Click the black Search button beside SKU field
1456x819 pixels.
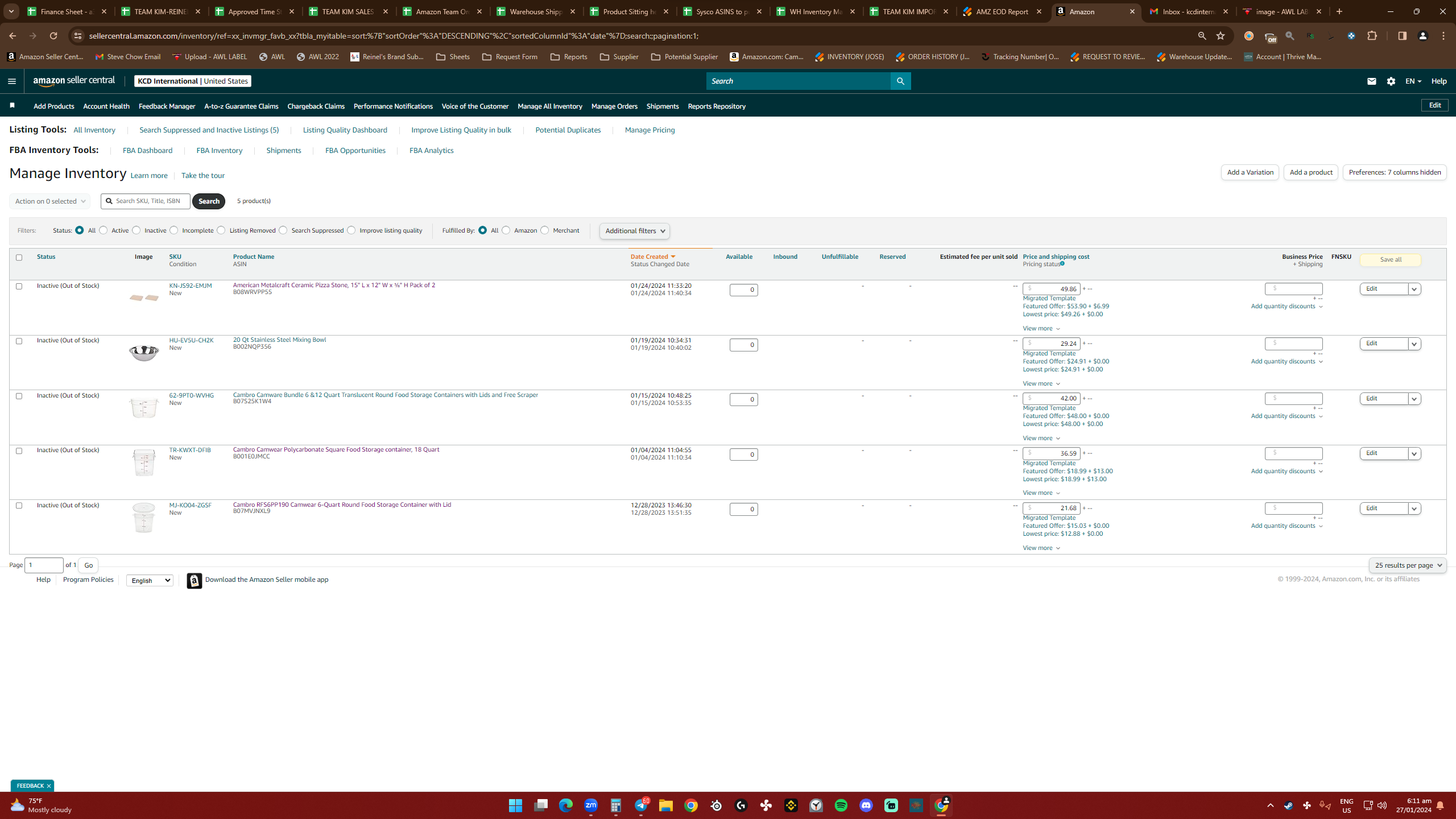point(209,201)
